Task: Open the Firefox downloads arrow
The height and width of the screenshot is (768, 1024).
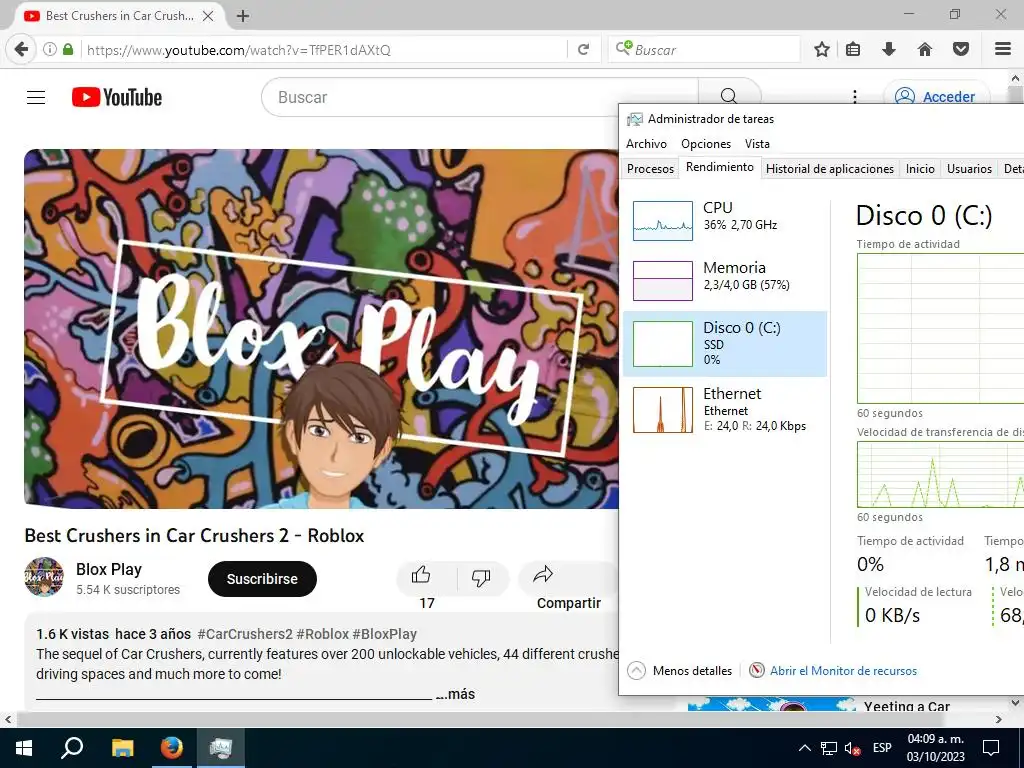Action: click(889, 50)
